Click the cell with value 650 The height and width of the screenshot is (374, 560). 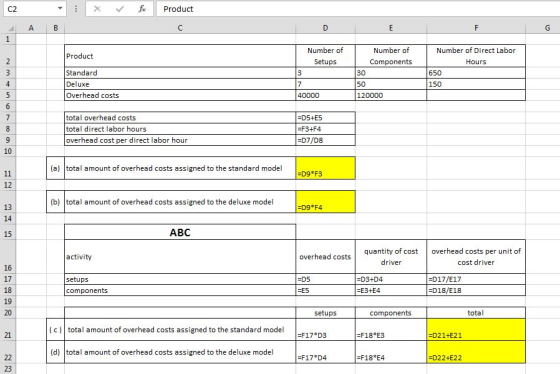coord(476,73)
